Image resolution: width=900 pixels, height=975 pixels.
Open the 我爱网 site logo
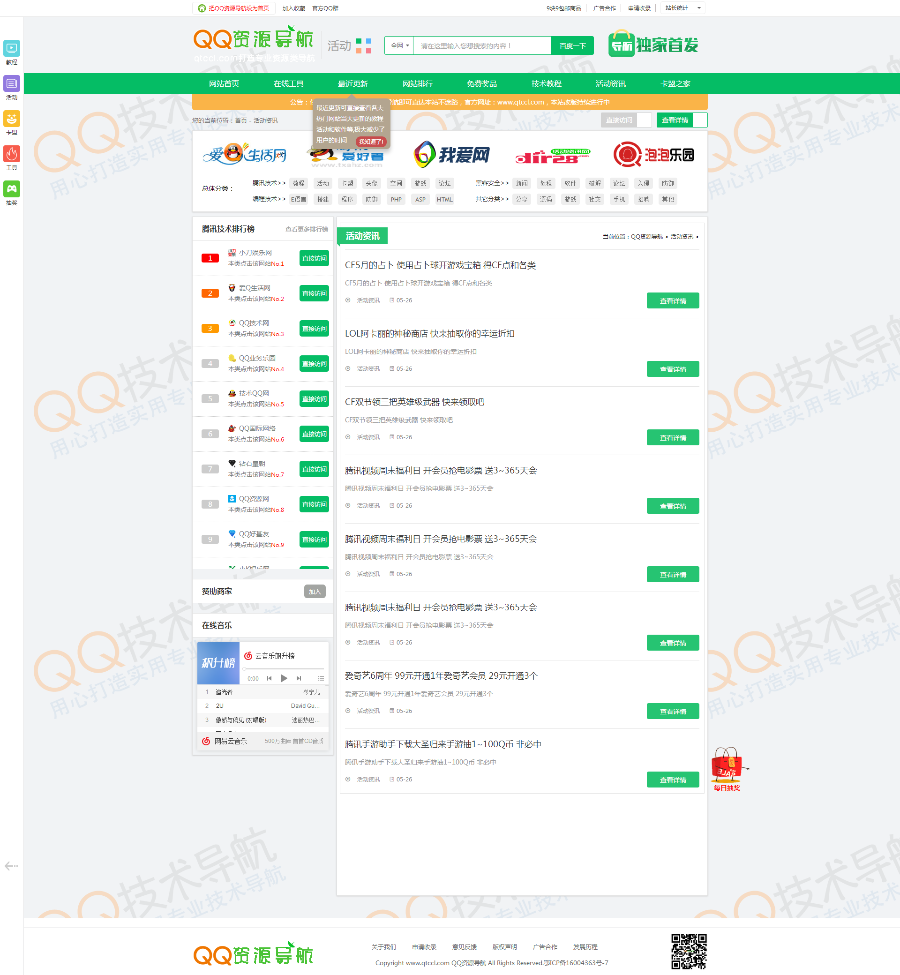pos(452,154)
